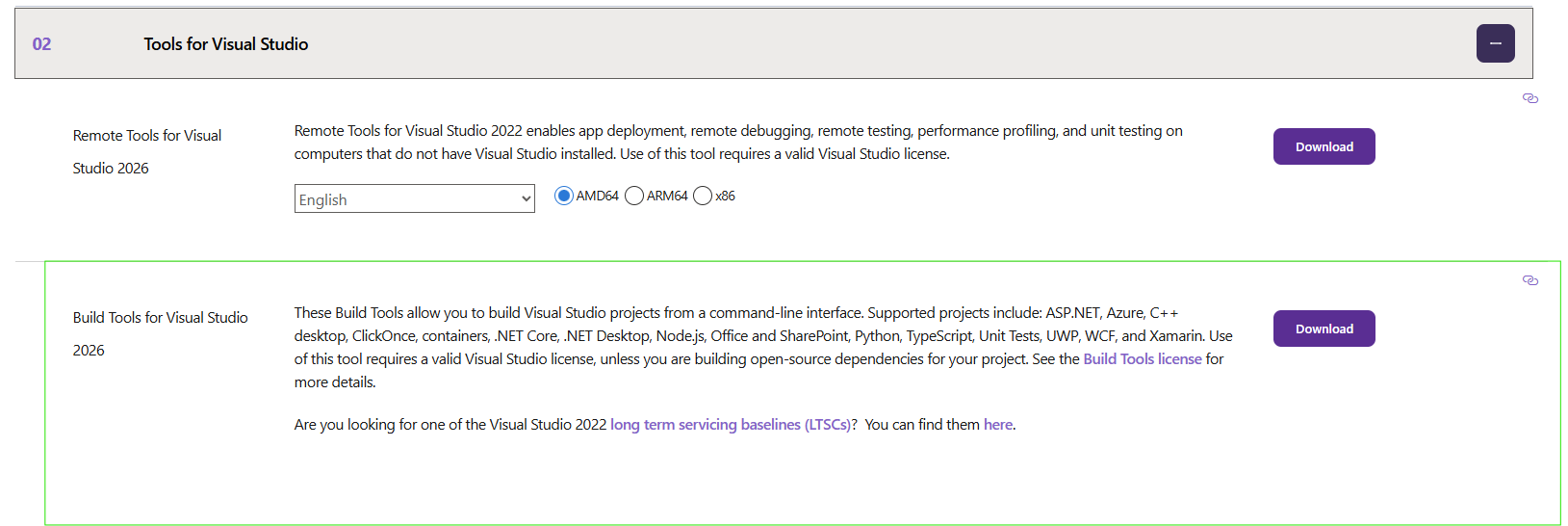Screen dimensions: 1568x526
Task: Follow the 'here' link for LTSCs
Action: (998, 424)
